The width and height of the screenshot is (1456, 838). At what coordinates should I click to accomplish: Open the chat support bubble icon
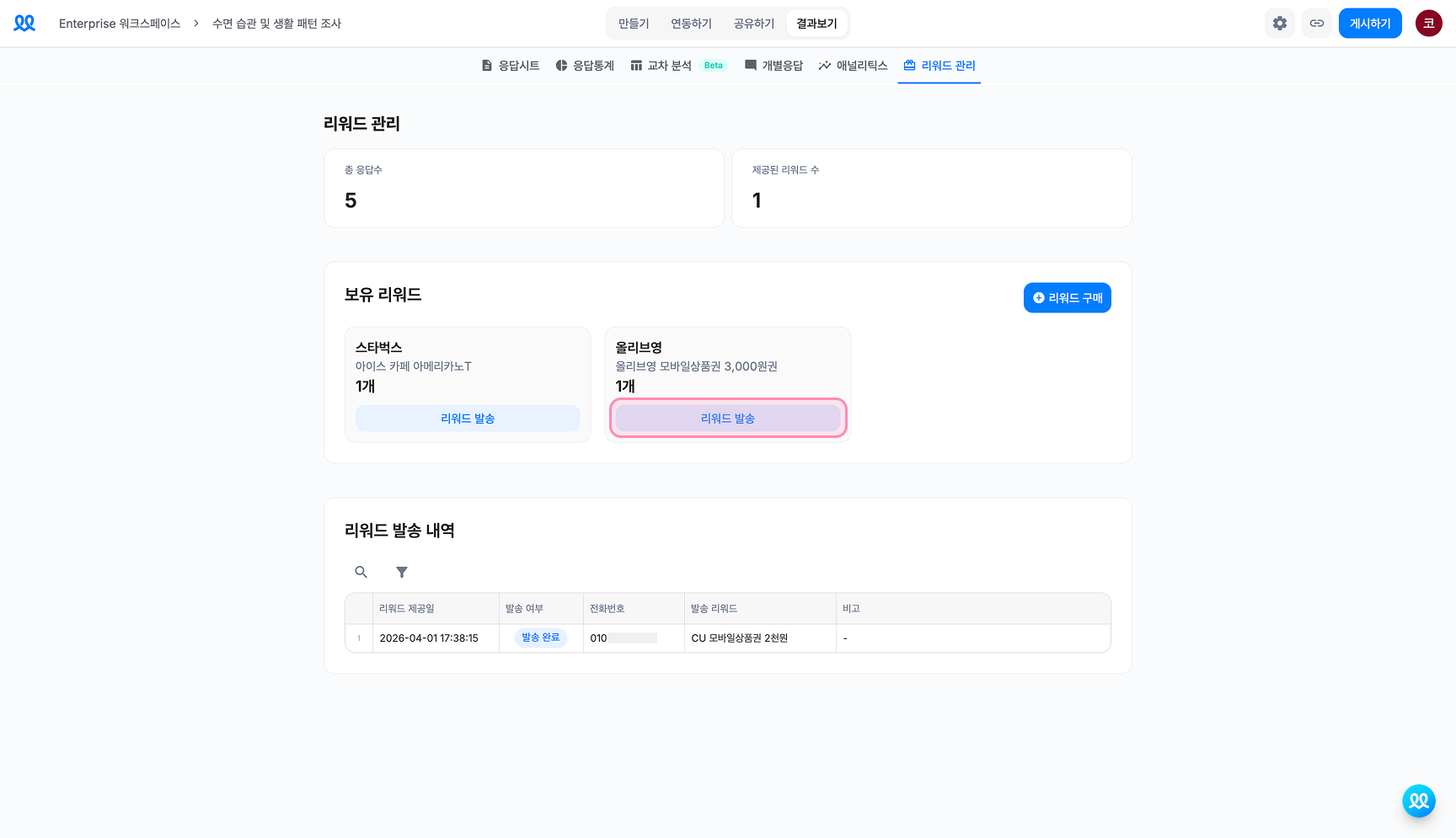(x=1418, y=801)
